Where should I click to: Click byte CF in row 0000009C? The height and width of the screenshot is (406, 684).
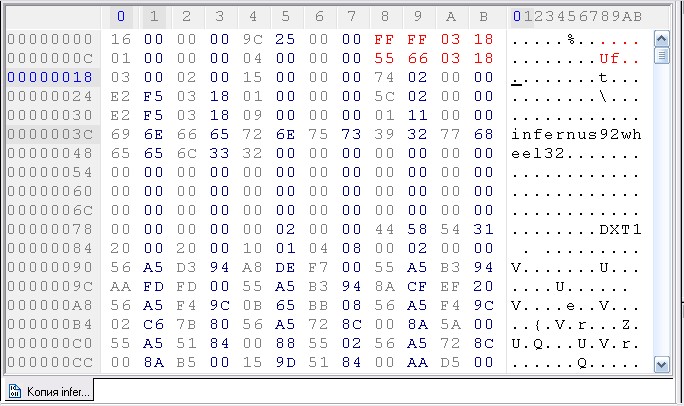click(x=417, y=286)
